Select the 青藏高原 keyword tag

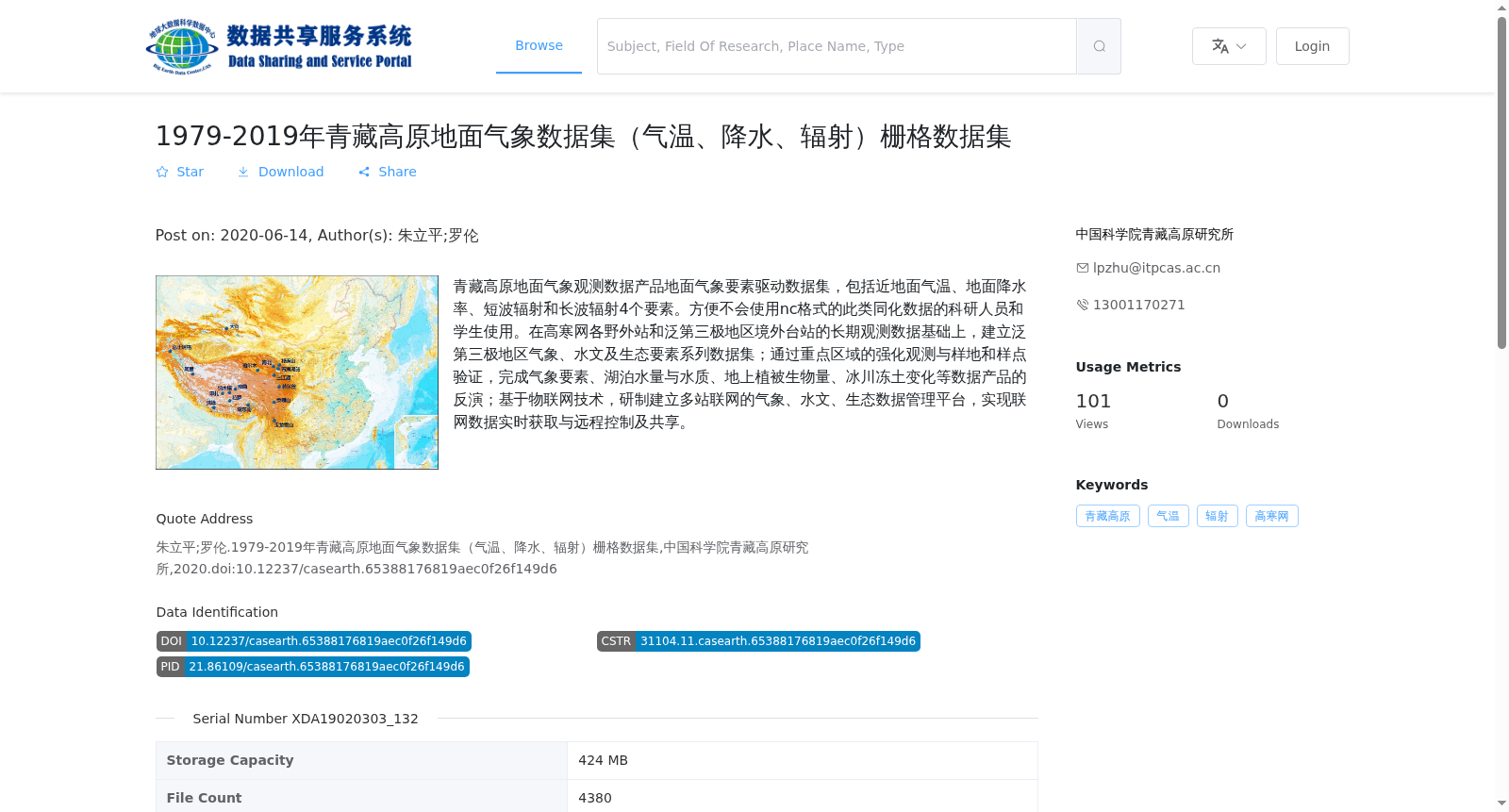click(x=1107, y=516)
